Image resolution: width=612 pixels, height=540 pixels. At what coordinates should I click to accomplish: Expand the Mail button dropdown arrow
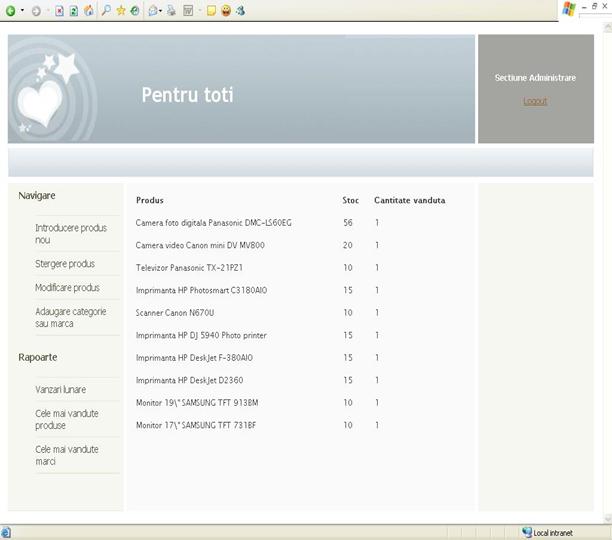pos(163,10)
